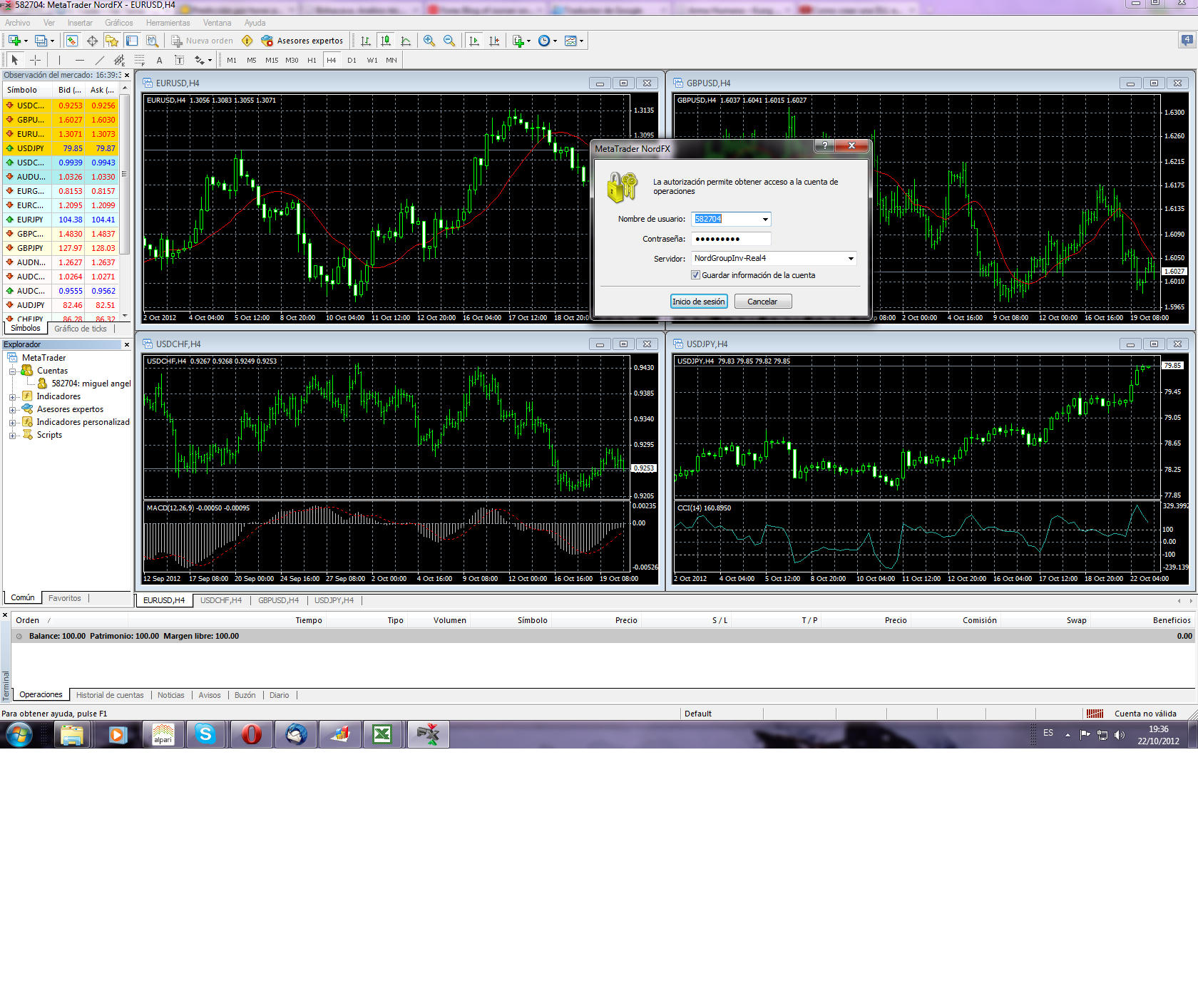This screenshot has width=1198, height=1008.
Task: Toggle the Market Watch window icon
Action: [x=72, y=41]
